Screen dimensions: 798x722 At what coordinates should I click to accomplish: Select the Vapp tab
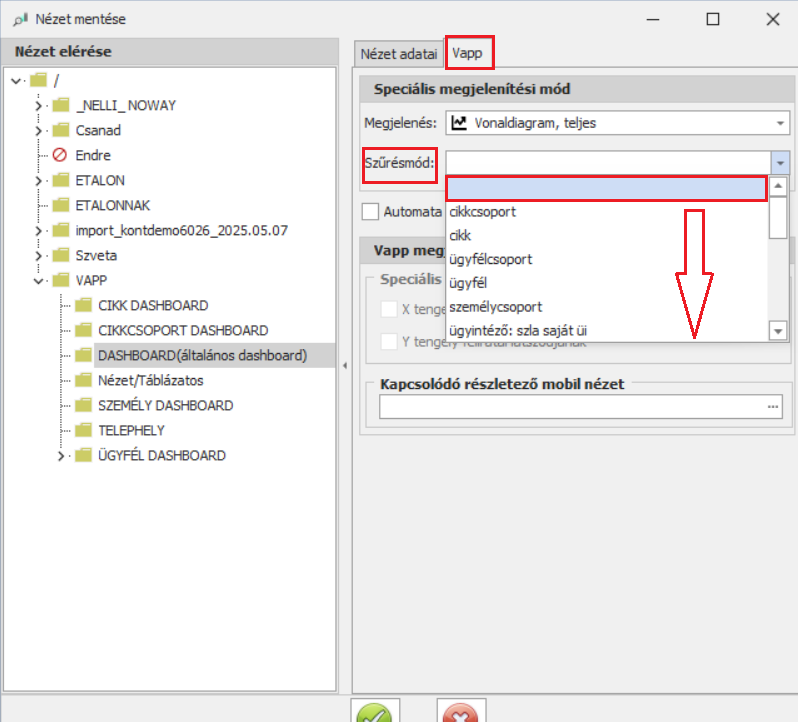[469, 53]
